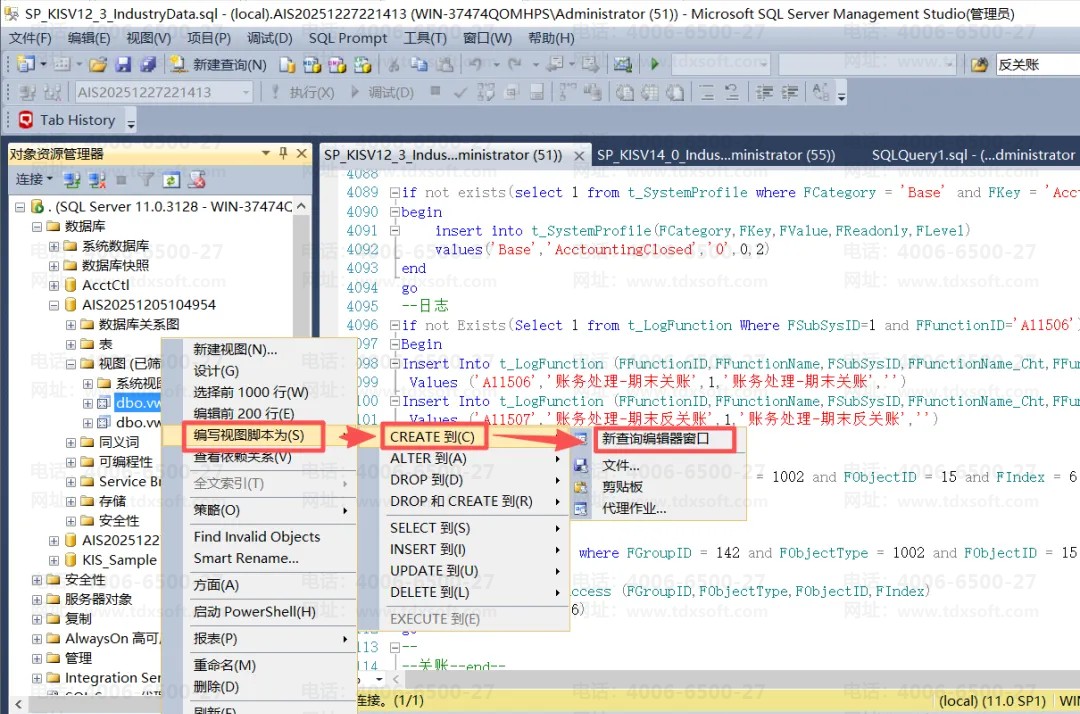Pin the Object Explorer panel with pushpin
The height and width of the screenshot is (714, 1080).
click(283, 154)
